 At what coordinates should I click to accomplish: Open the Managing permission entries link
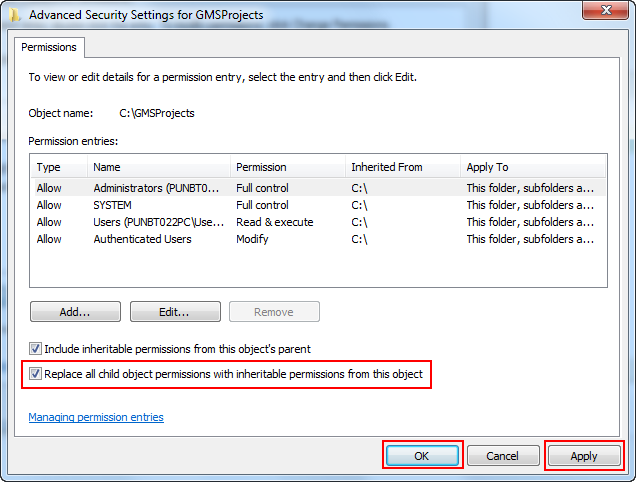(x=96, y=417)
